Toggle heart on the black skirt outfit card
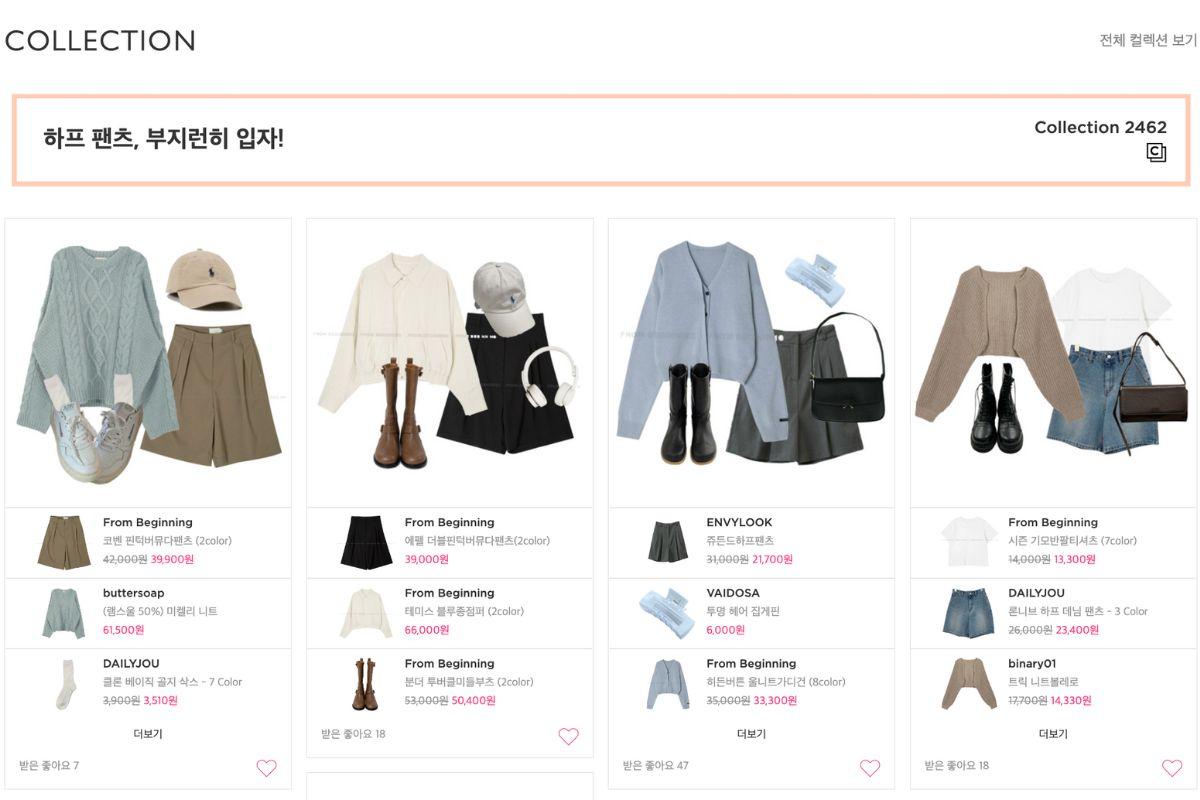This screenshot has height=800, width=1200. click(568, 736)
